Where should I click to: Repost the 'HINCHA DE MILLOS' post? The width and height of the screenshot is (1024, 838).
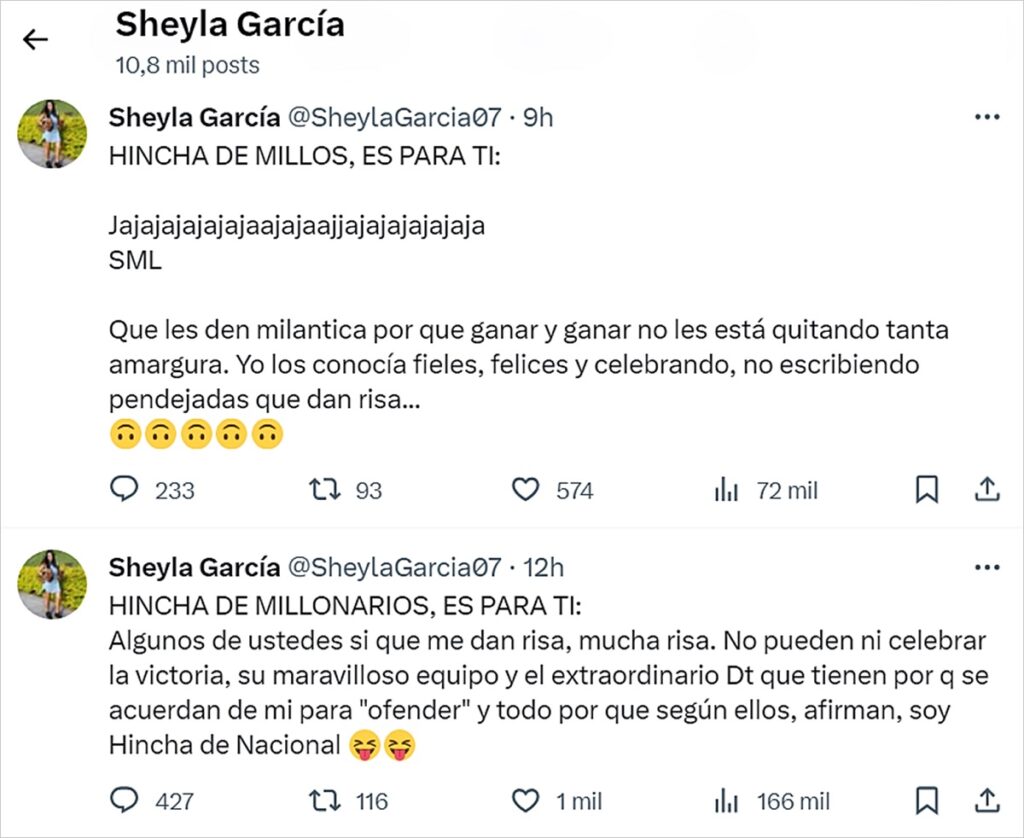[x=322, y=490]
